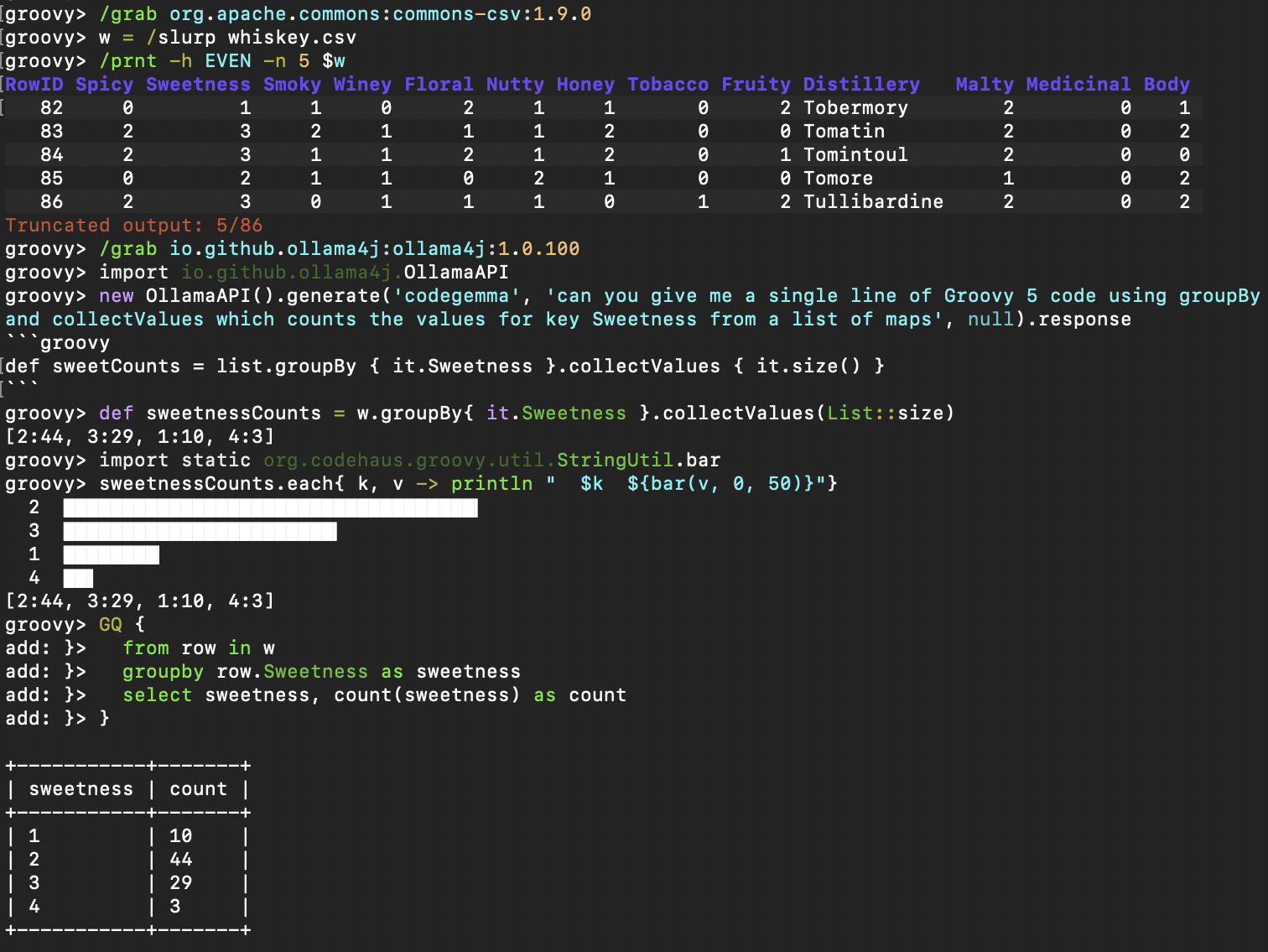Click the shortest white bar for value 4
The image size is (1268, 952).
(78, 578)
